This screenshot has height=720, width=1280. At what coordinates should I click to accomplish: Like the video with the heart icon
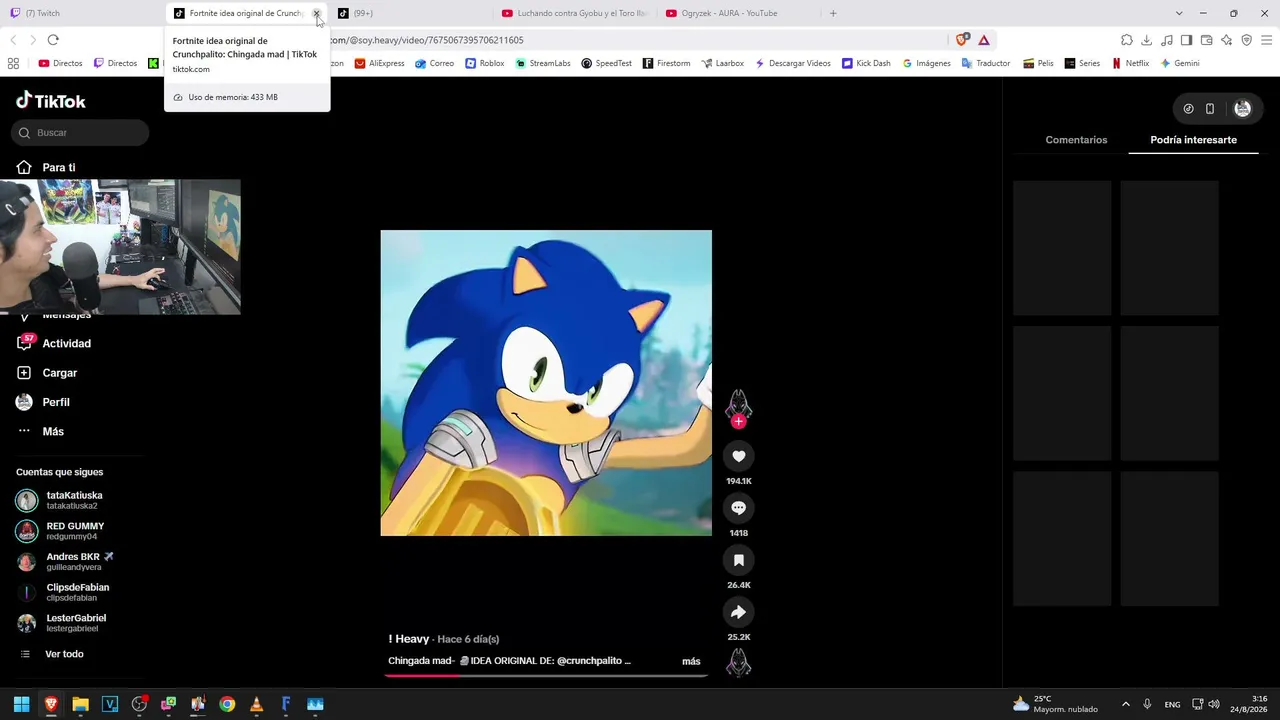(738, 456)
